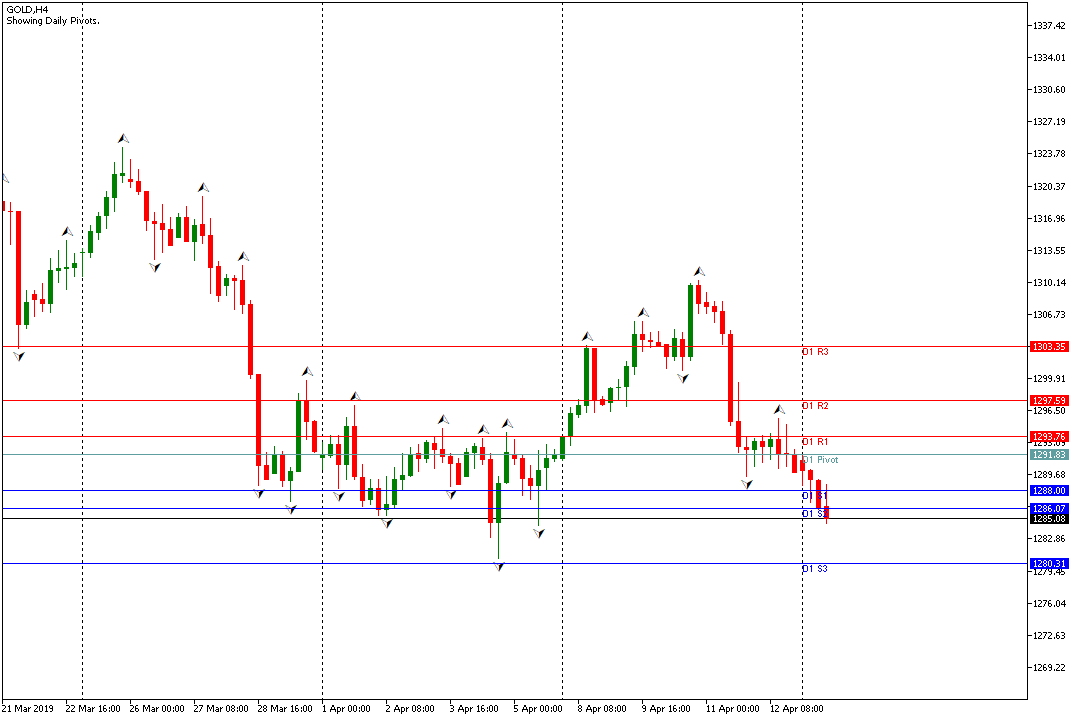Image resolution: width=1080 pixels, height=720 pixels.
Task: Click the 1 Apr 00:00 date on time axis
Action: (346, 709)
